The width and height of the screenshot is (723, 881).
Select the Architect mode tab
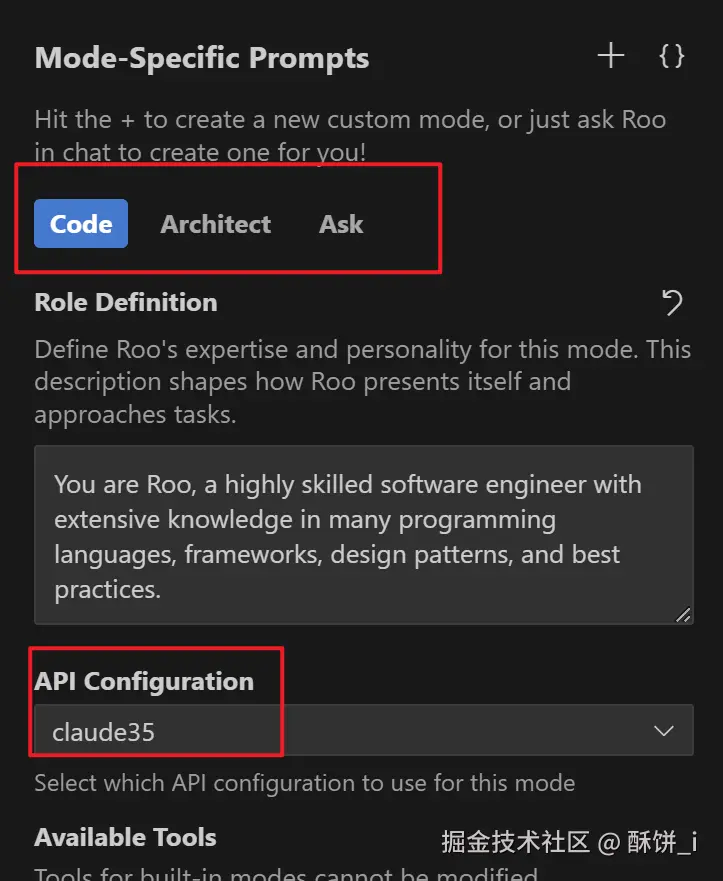[215, 224]
